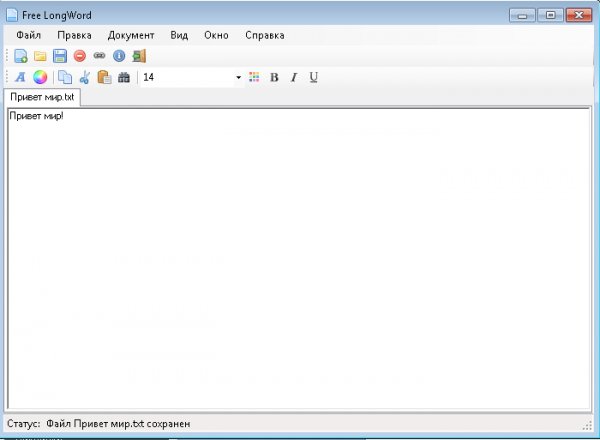
Task: Copy text with the copy icon
Action: pyautogui.click(x=65, y=77)
